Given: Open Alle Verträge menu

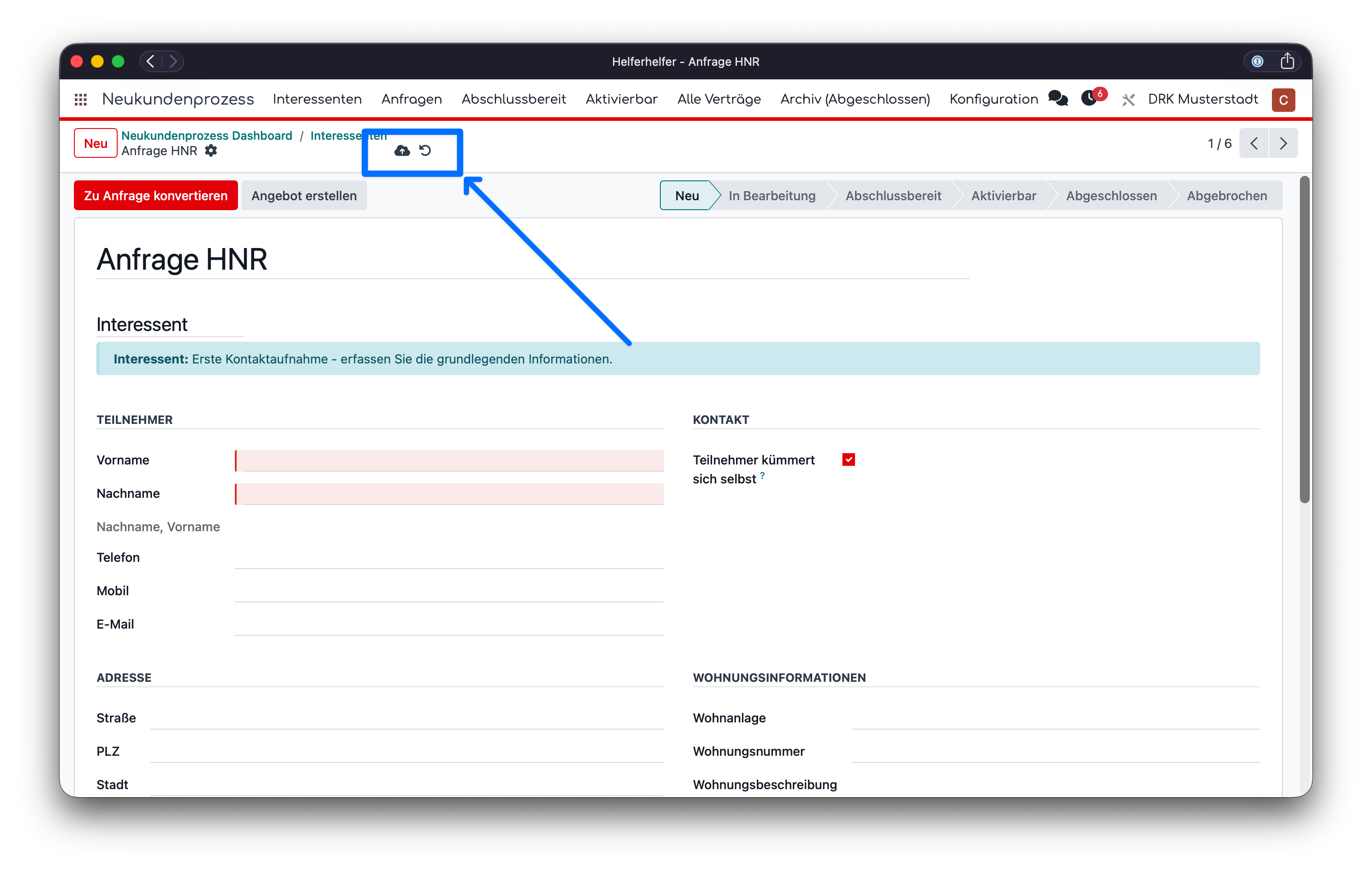Looking at the screenshot, I should pyautogui.click(x=719, y=99).
